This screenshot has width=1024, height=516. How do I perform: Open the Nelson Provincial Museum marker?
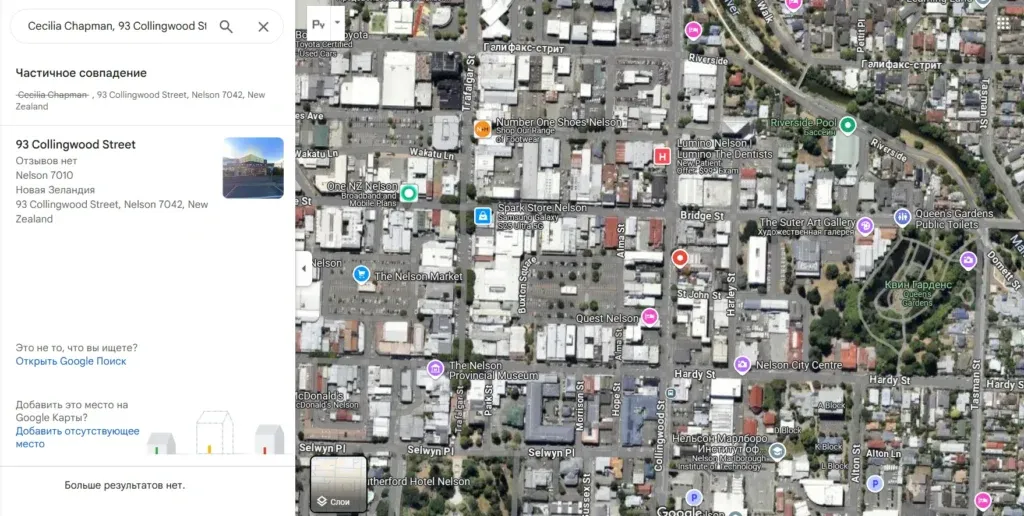coord(436,368)
